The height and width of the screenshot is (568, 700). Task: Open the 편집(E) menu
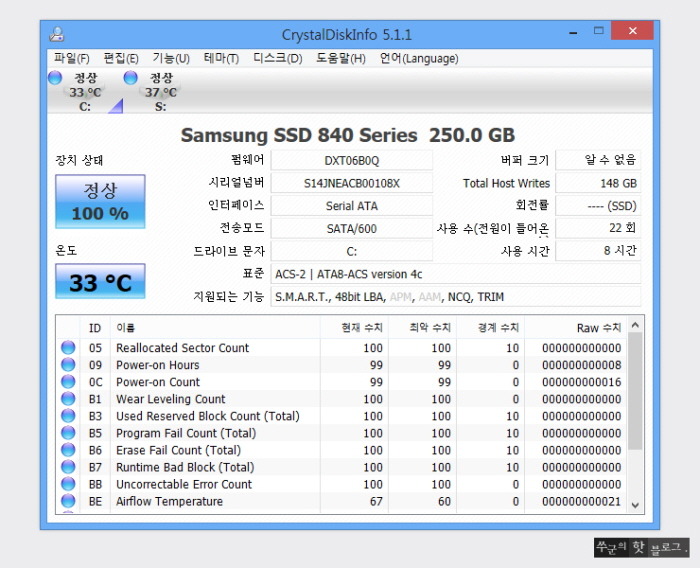pyautogui.click(x=121, y=58)
